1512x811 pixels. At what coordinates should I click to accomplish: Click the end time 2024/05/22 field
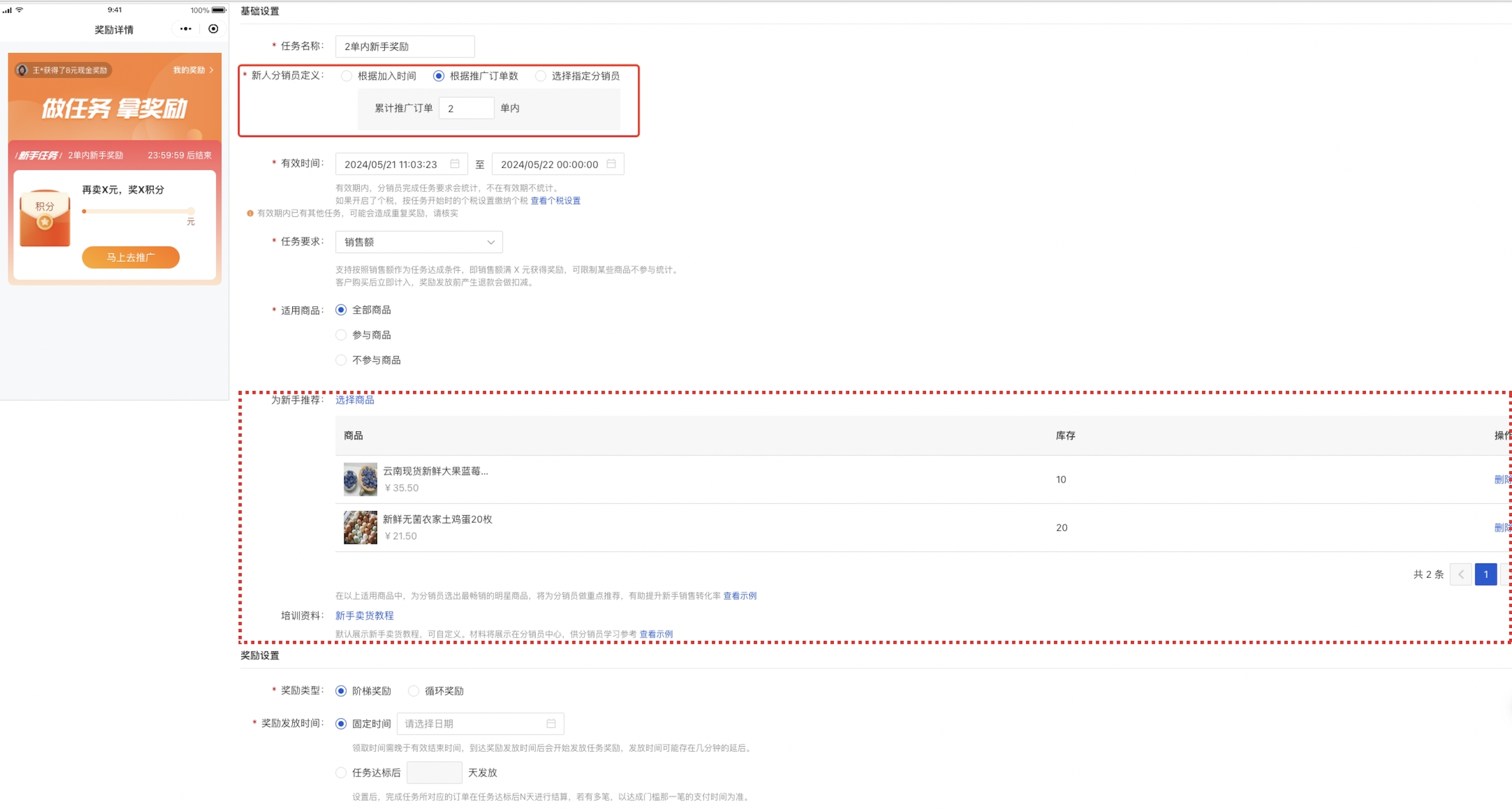[x=558, y=164]
